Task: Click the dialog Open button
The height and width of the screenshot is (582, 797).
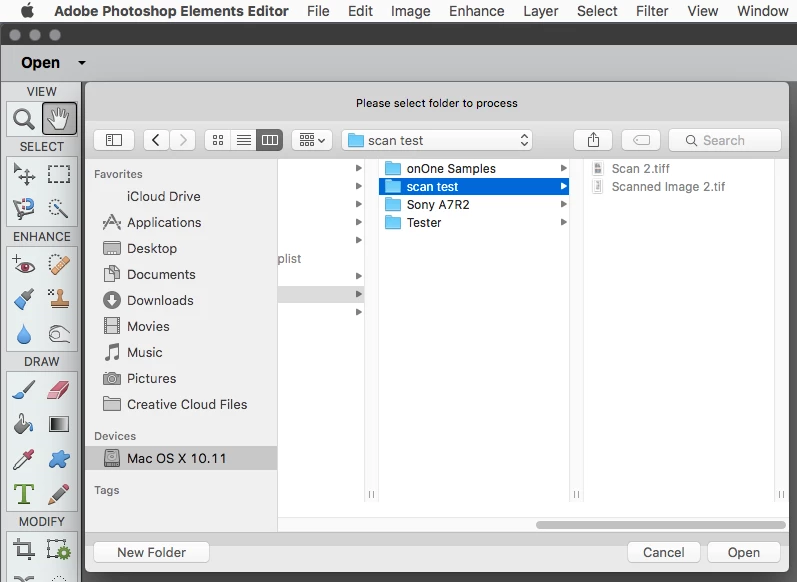Action: (x=744, y=552)
